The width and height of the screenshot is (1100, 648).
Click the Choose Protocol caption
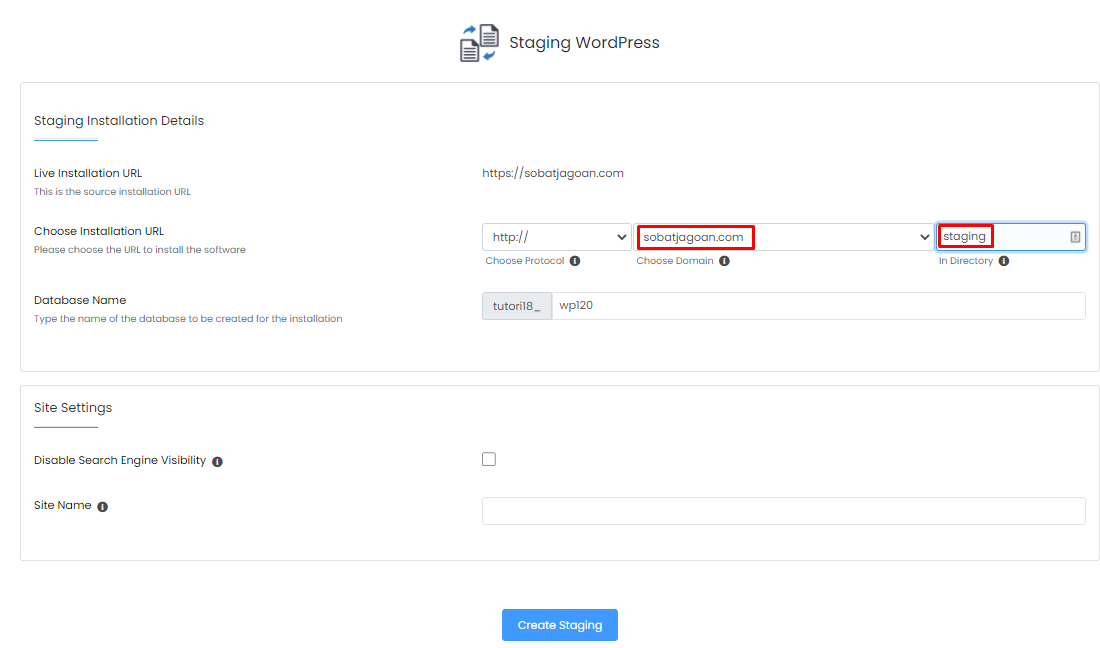[x=525, y=261]
